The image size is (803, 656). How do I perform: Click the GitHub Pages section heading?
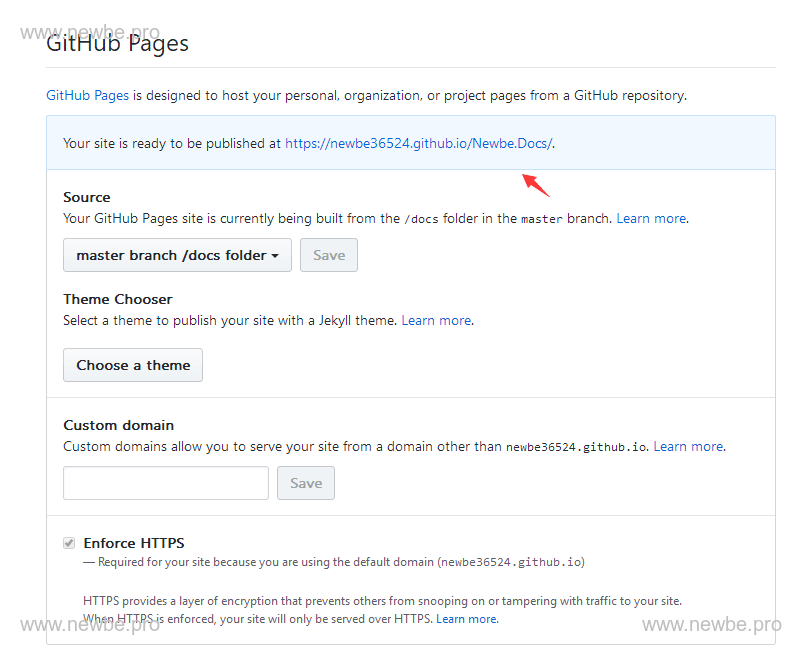[x=118, y=43]
